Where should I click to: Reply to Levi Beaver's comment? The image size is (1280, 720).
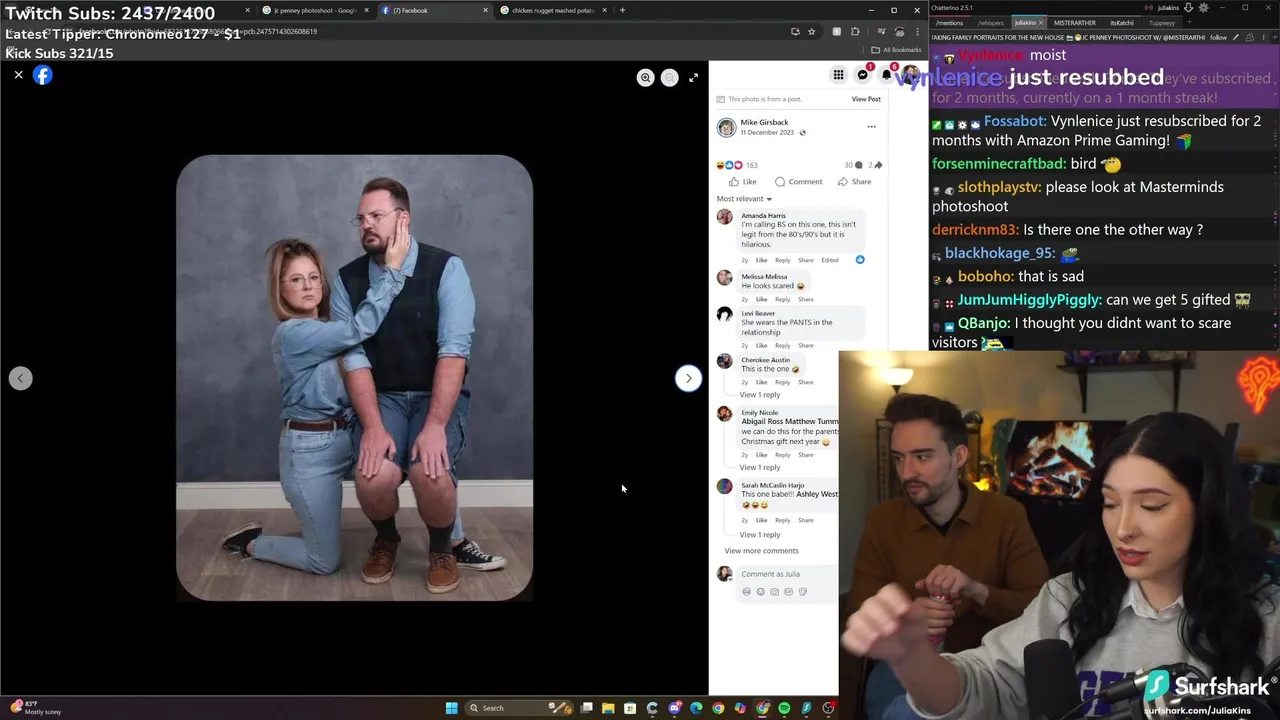click(782, 345)
